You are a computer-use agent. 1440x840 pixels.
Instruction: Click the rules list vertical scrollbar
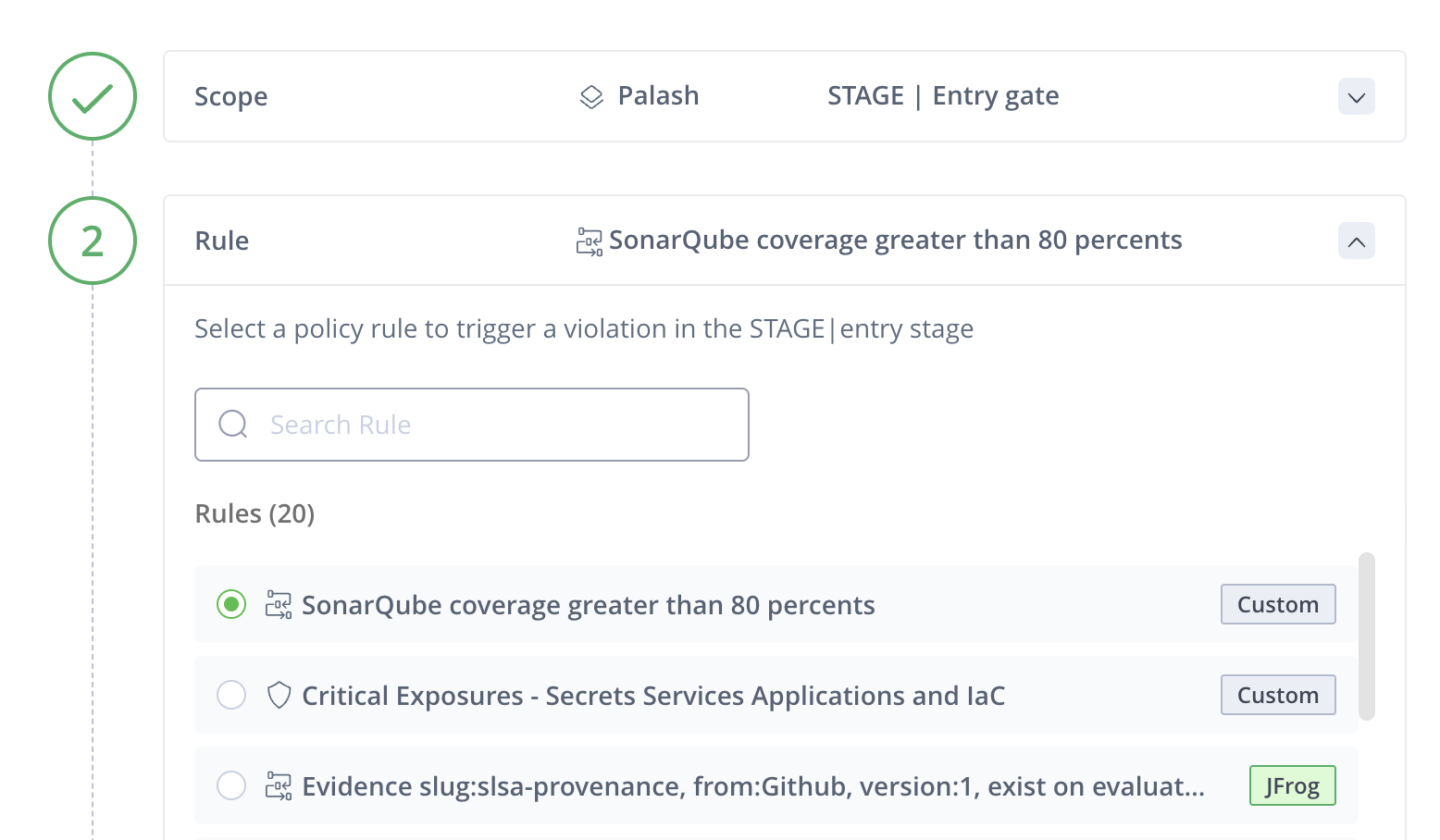click(1366, 636)
